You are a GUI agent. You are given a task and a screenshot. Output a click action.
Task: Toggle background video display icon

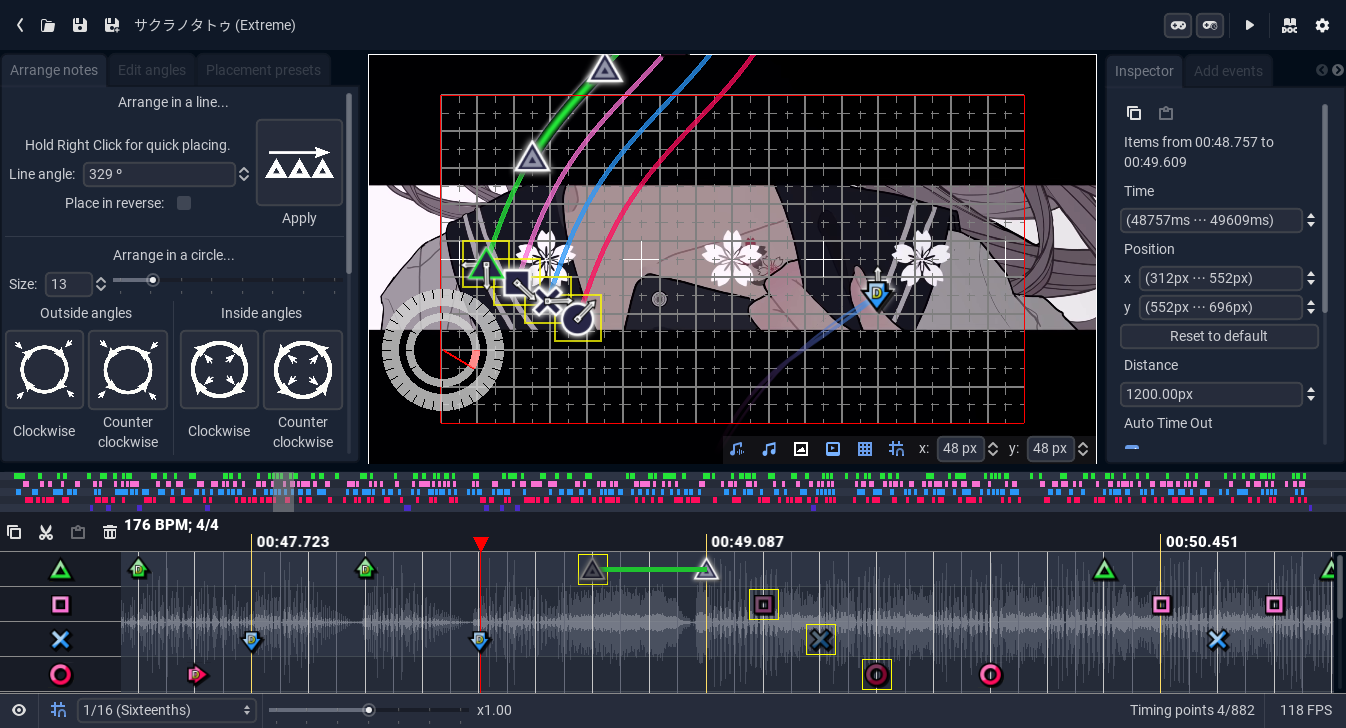(833, 449)
